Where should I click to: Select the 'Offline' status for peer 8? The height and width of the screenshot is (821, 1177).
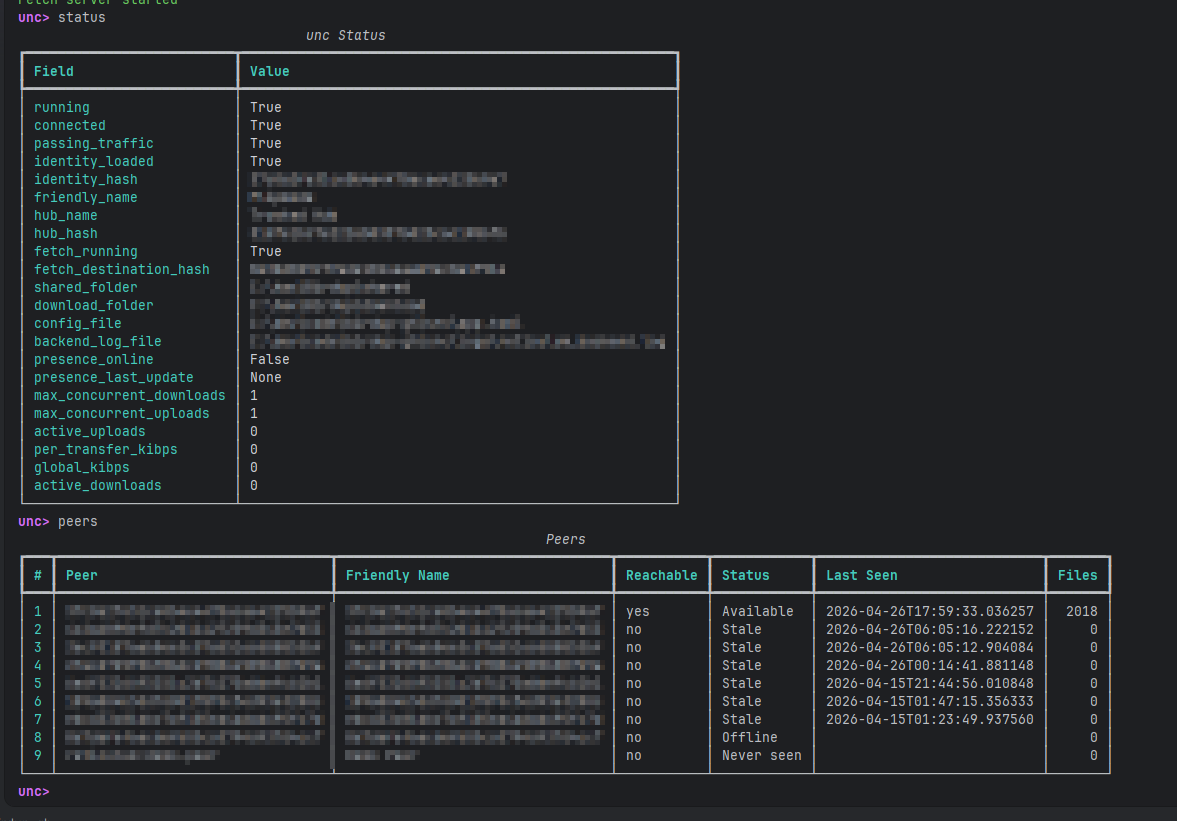[749, 737]
